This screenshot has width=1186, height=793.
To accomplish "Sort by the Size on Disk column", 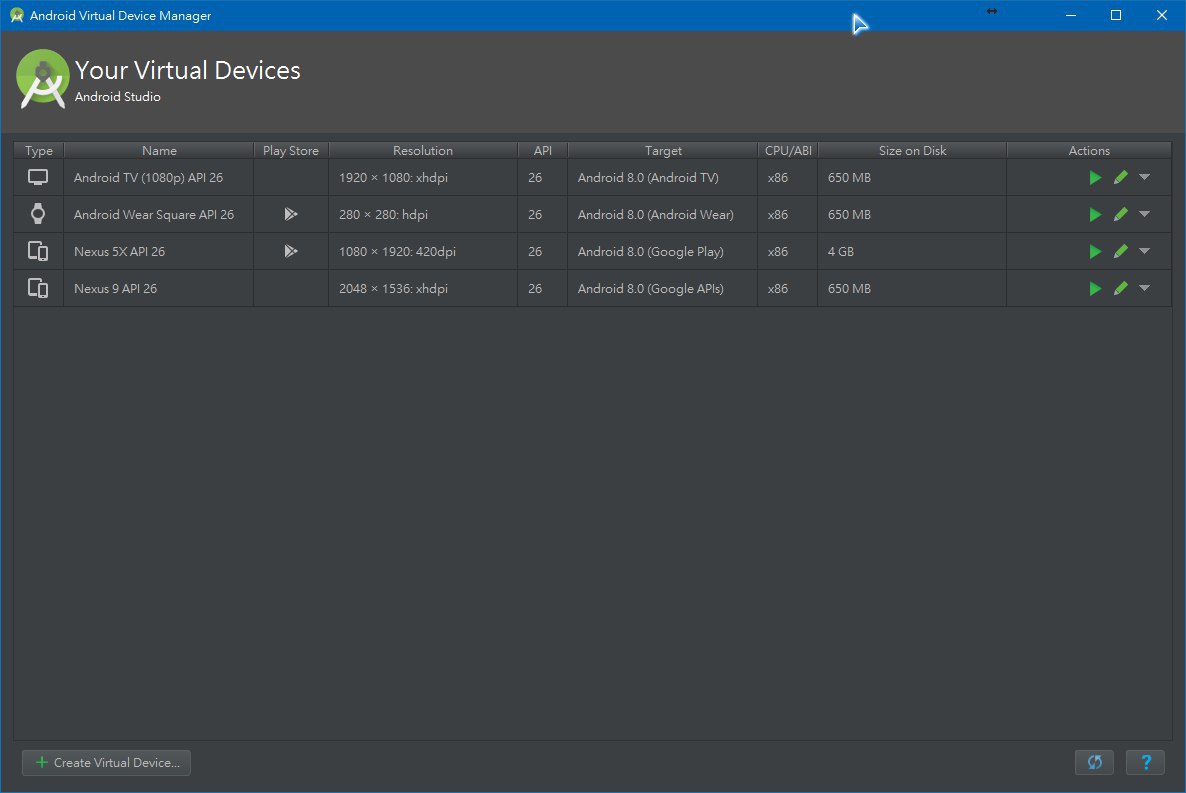I will click(x=912, y=151).
